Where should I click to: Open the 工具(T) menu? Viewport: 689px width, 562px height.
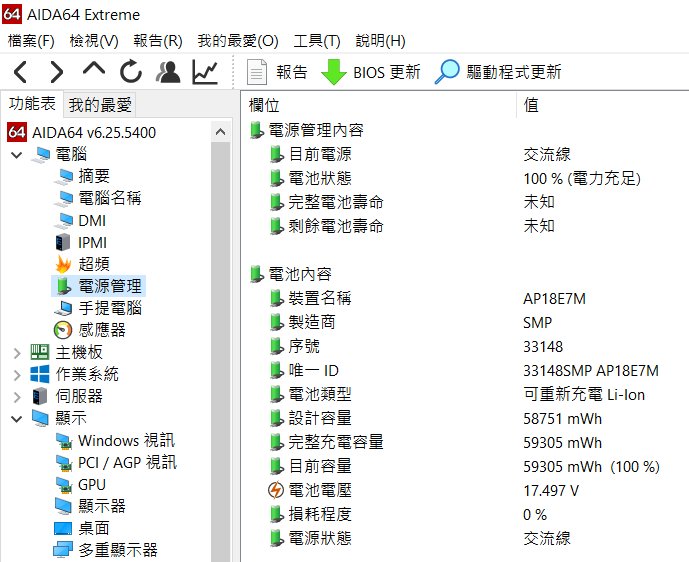[317, 41]
